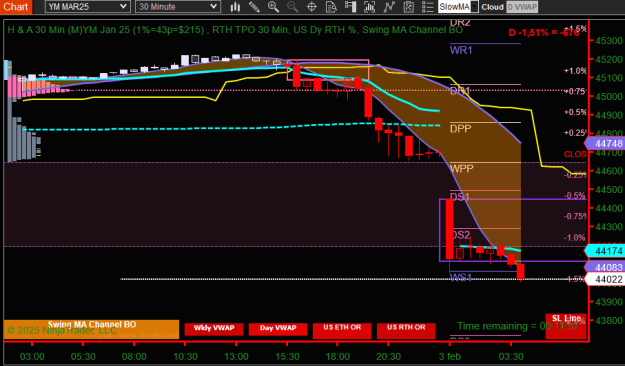625x366 pixels.
Task: Open the chart trader panel icon
Action: point(350,7)
